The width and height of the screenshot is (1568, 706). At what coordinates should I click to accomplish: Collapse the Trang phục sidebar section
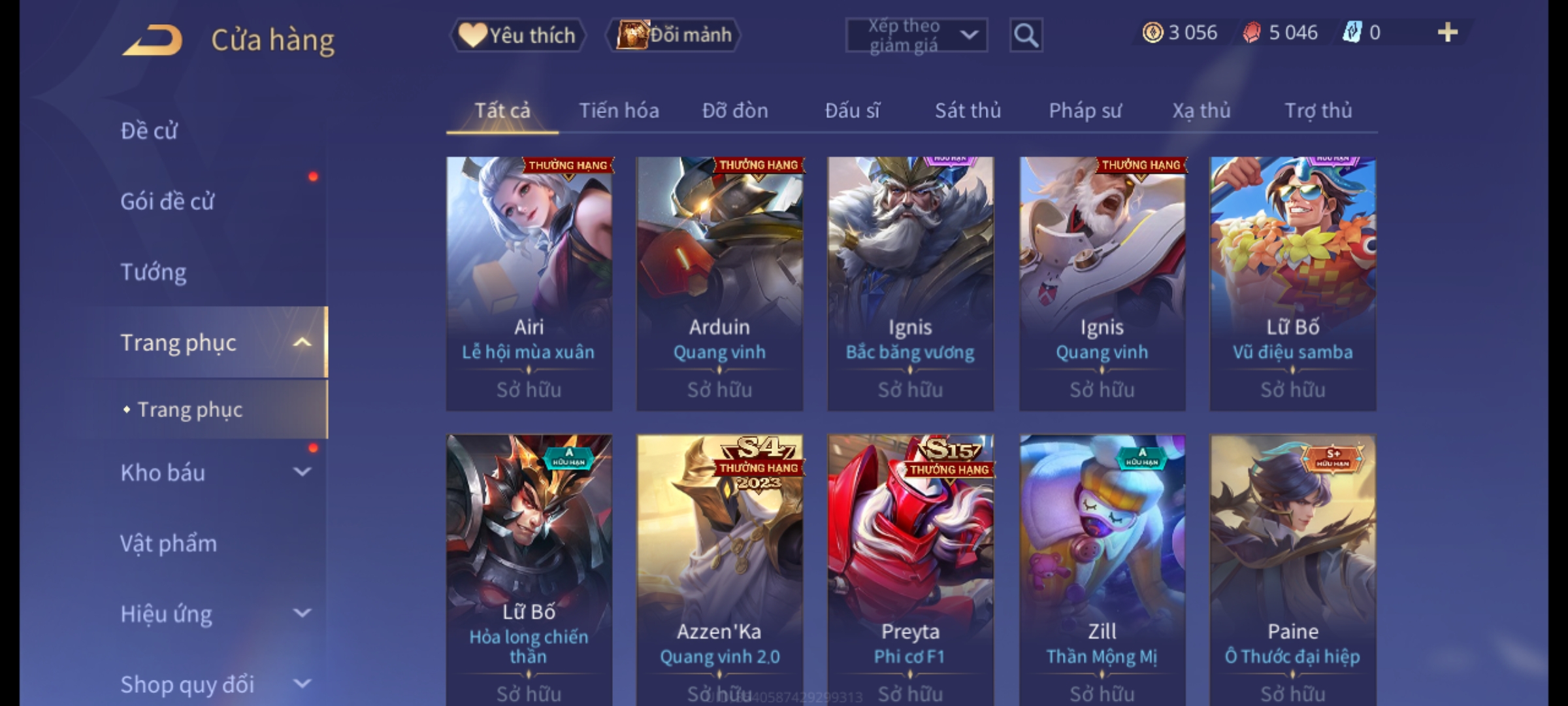point(301,343)
